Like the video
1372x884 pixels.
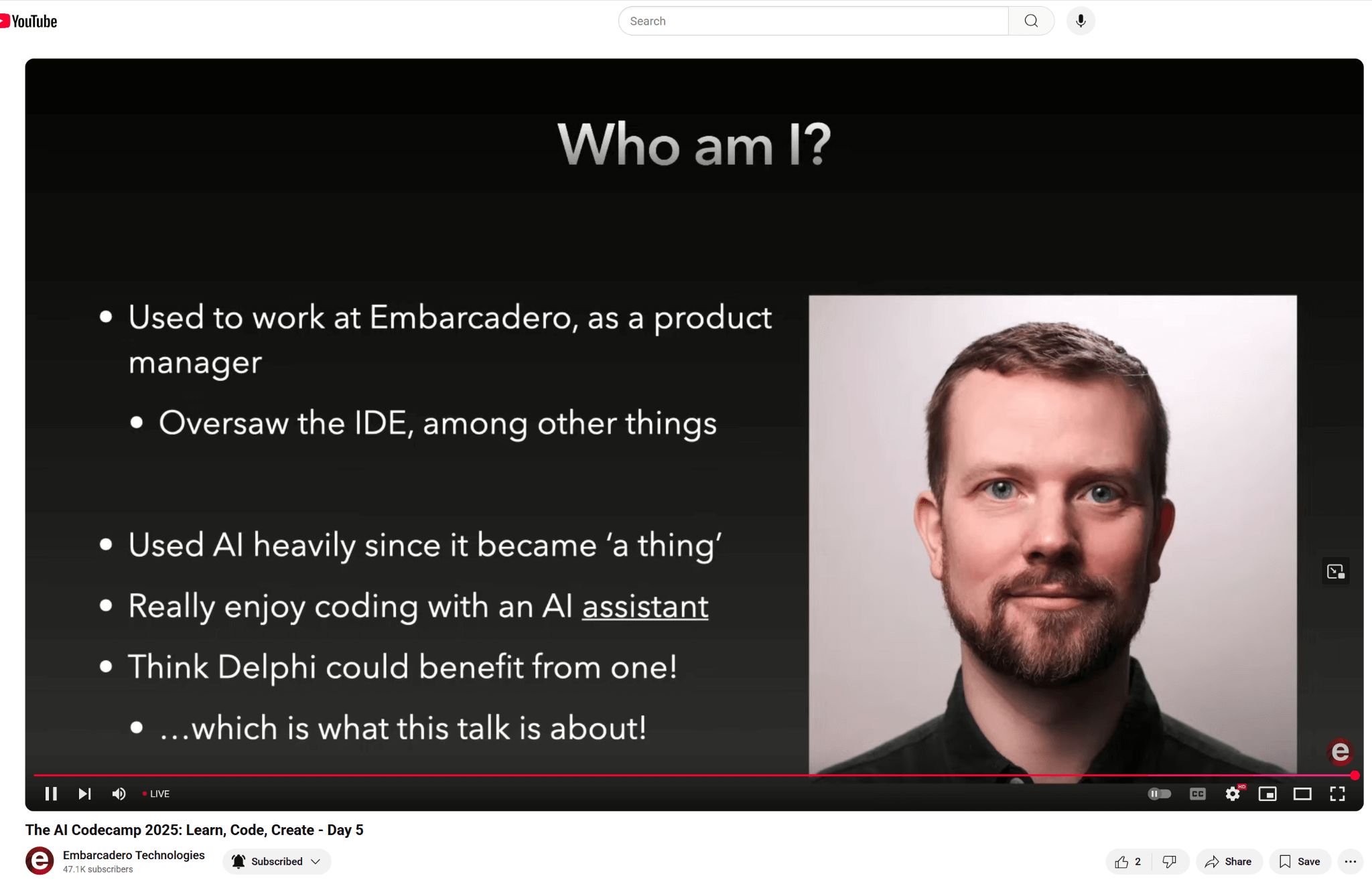[1129, 862]
